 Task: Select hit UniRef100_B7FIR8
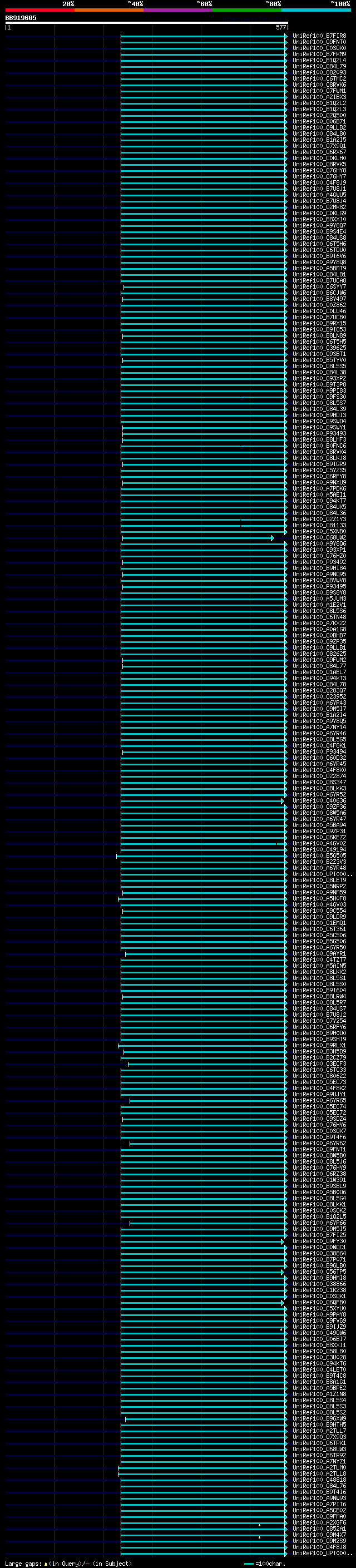(319, 36)
